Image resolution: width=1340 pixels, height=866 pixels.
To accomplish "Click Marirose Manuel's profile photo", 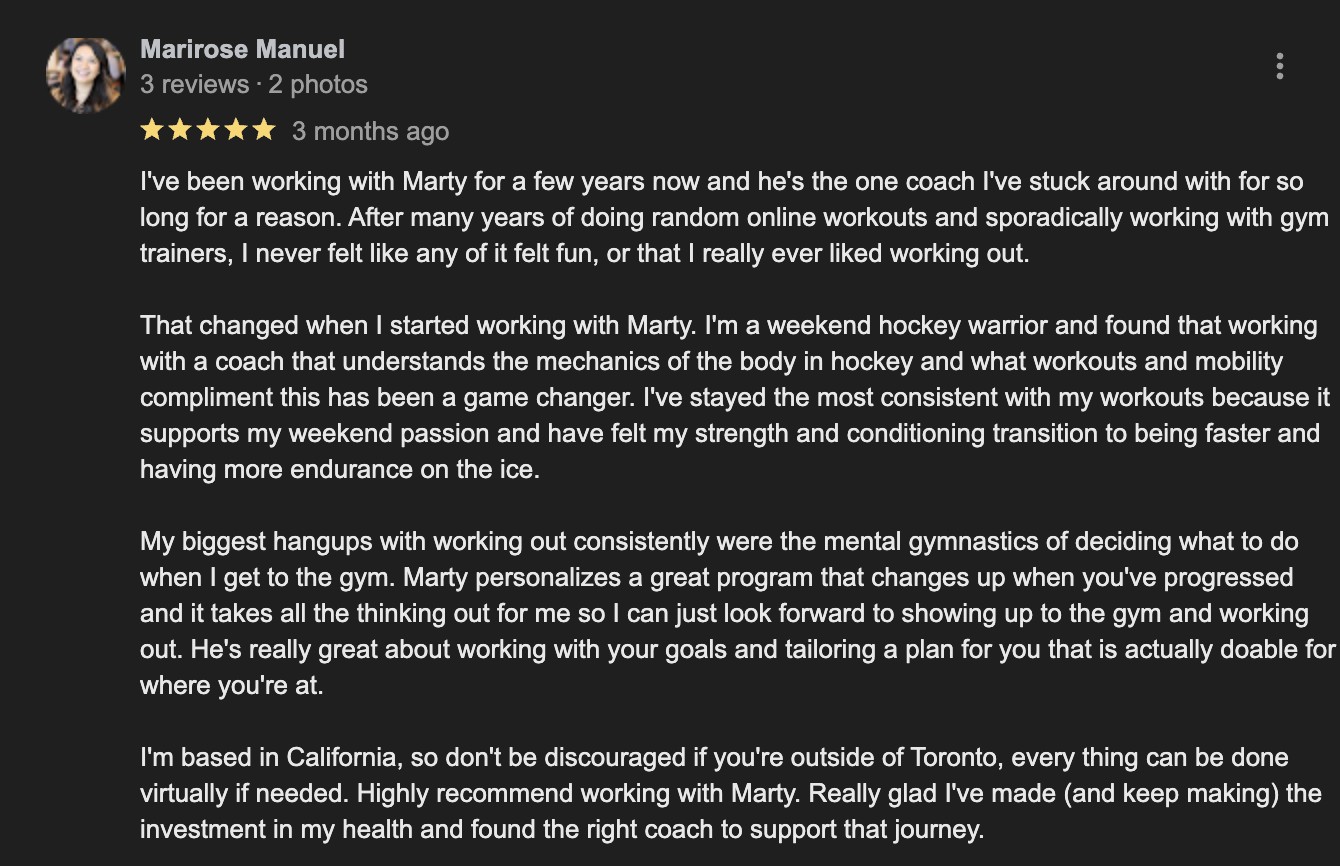I will point(84,75).
